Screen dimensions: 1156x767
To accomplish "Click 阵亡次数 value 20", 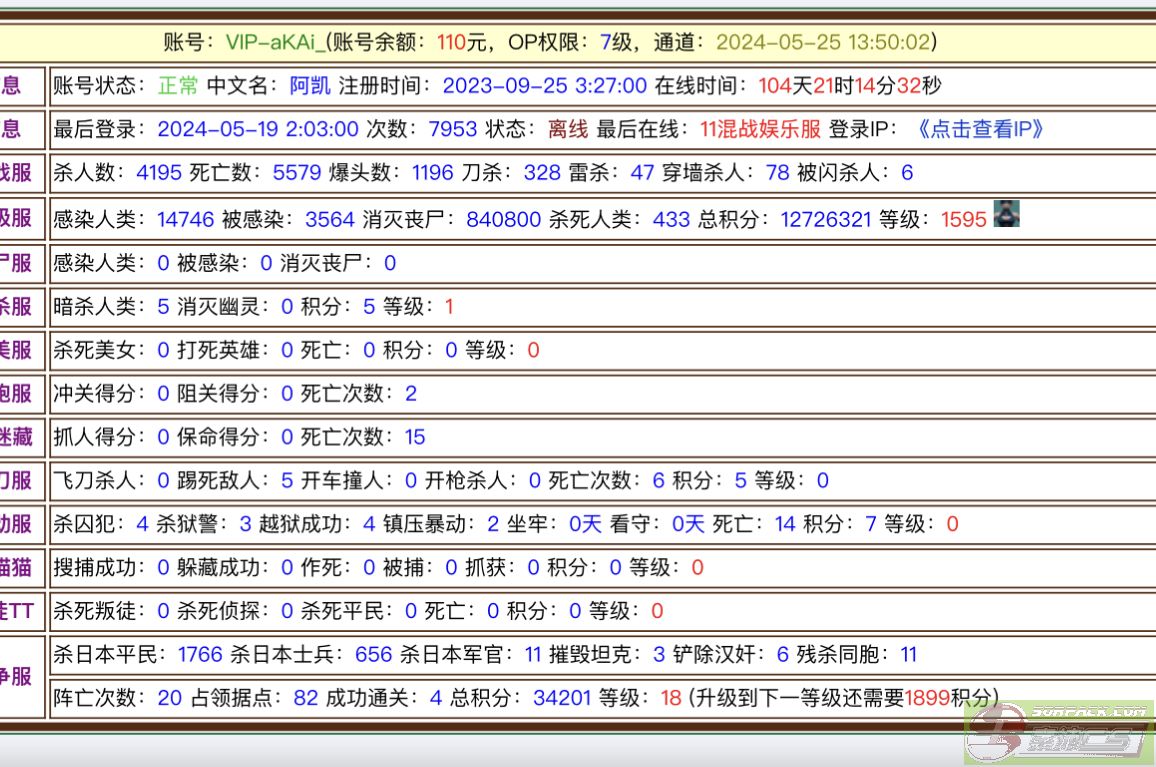I will point(170,698).
